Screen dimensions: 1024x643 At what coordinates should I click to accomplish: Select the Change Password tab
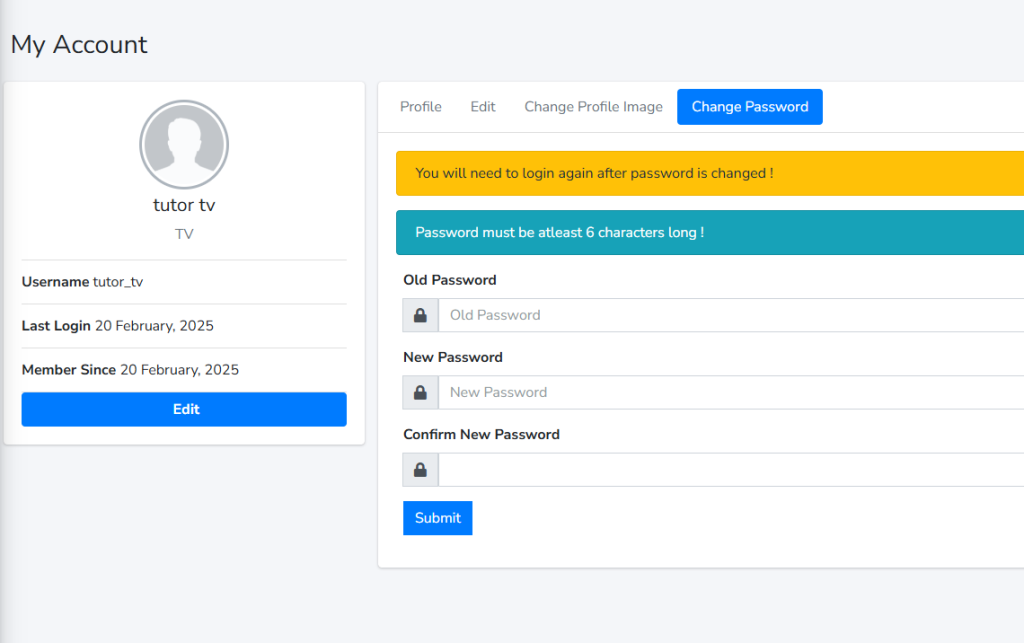tap(749, 107)
